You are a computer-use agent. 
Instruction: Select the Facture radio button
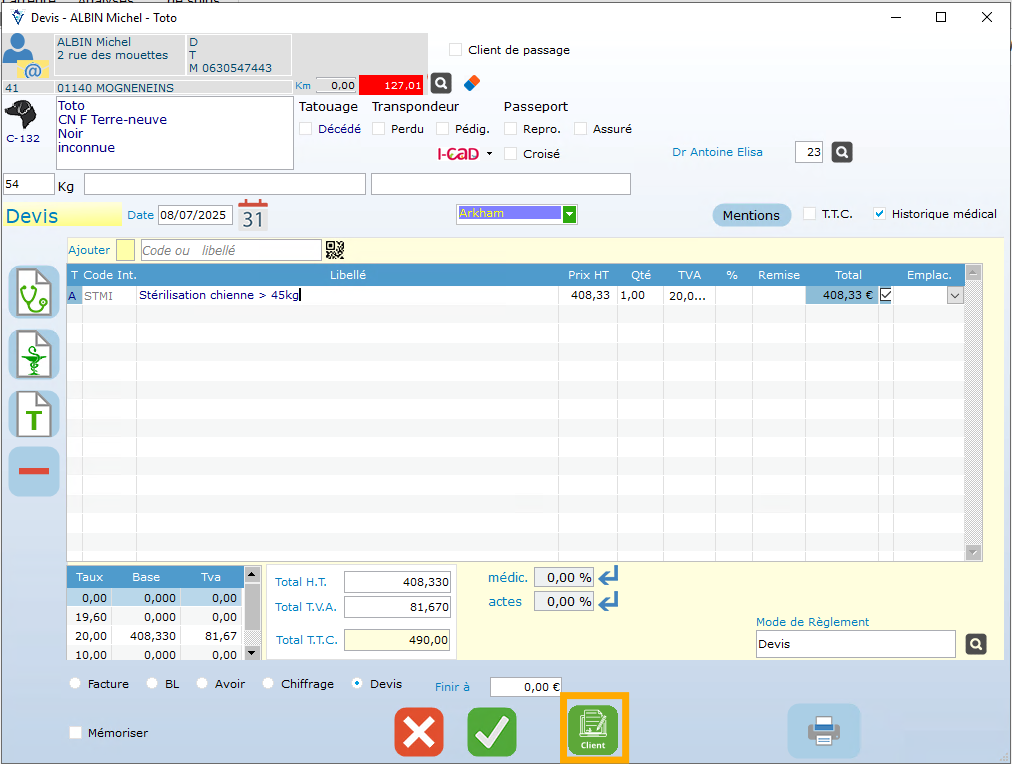point(75,684)
